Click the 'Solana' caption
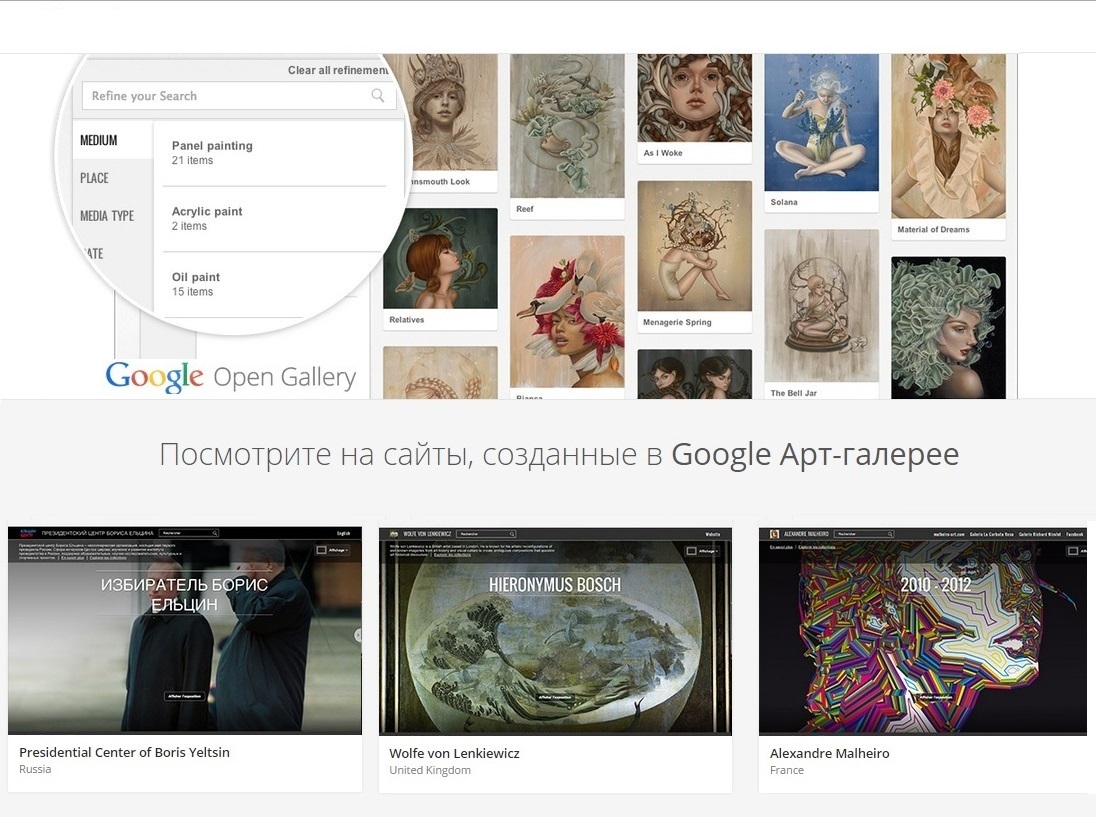 [x=784, y=202]
